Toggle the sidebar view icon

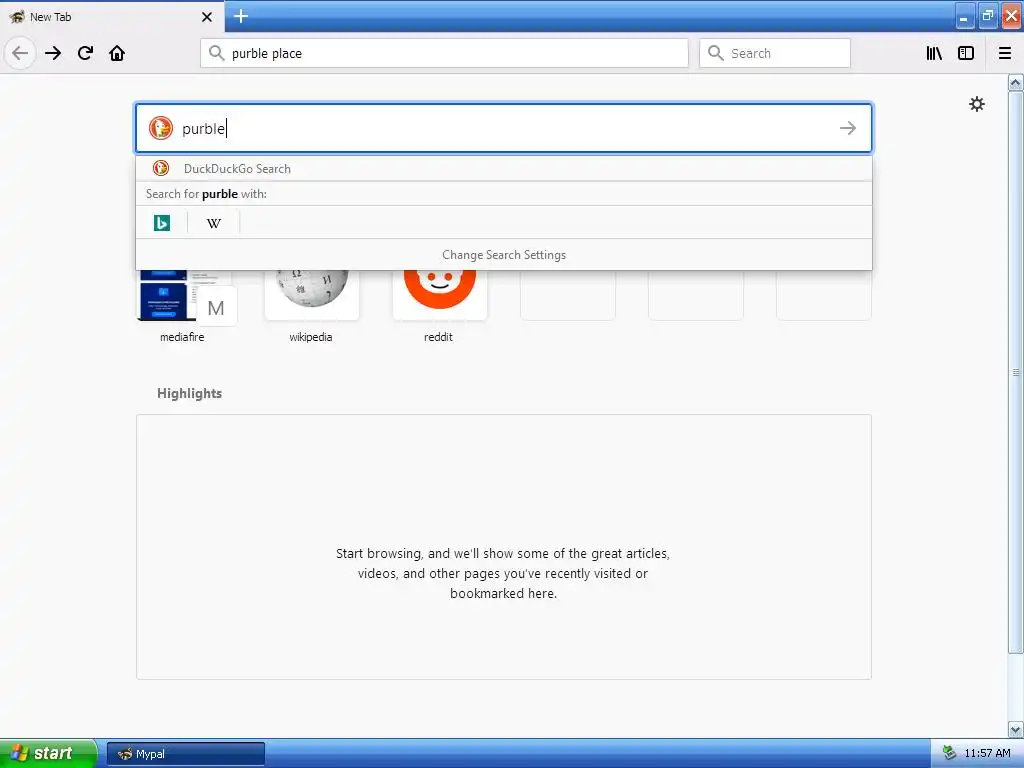pyautogui.click(x=966, y=53)
